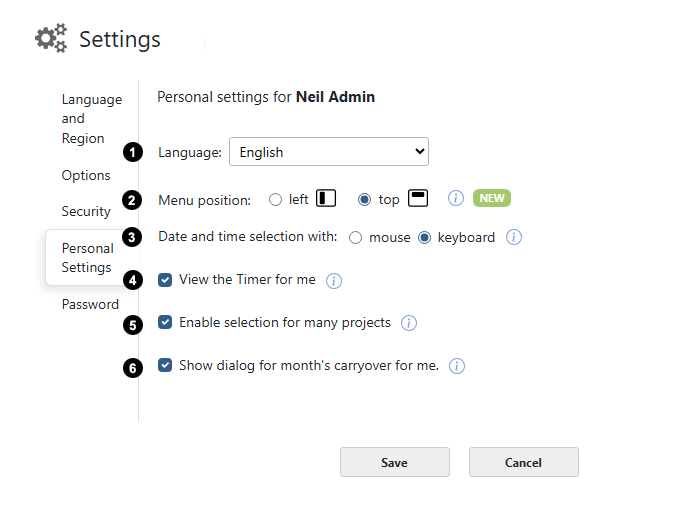
Task: Toggle Show dialog for month's carryover checkbox
Action: [165, 365]
